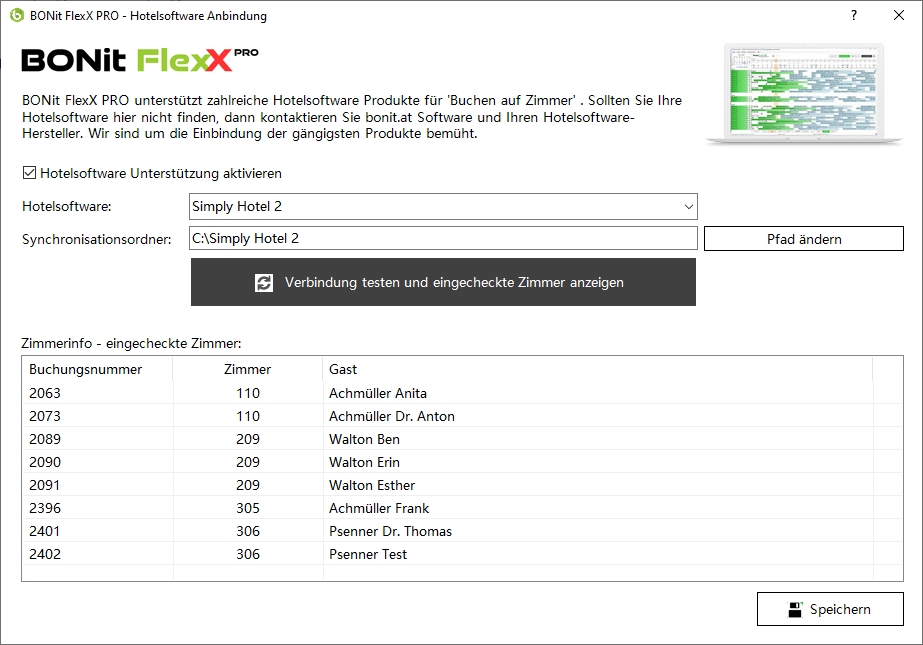Image resolution: width=923 pixels, height=645 pixels.
Task: Click room 209 in Walton Erin's row
Action: point(248,462)
